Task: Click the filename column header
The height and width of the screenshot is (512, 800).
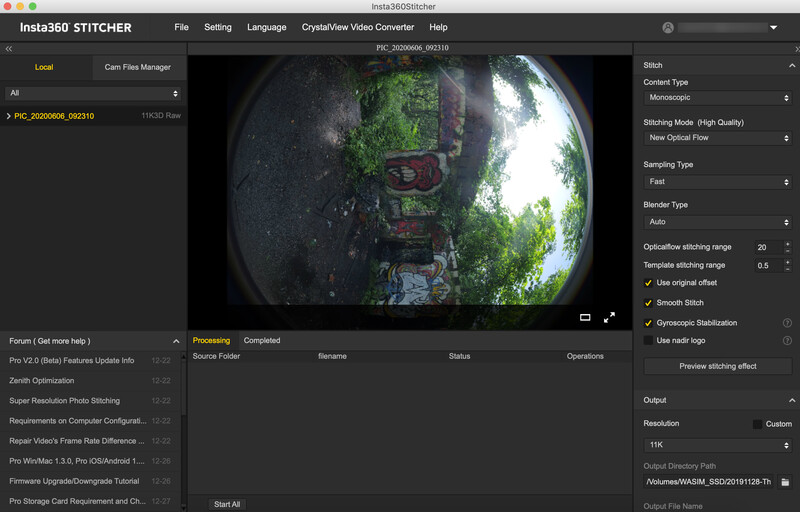Action: [332, 356]
